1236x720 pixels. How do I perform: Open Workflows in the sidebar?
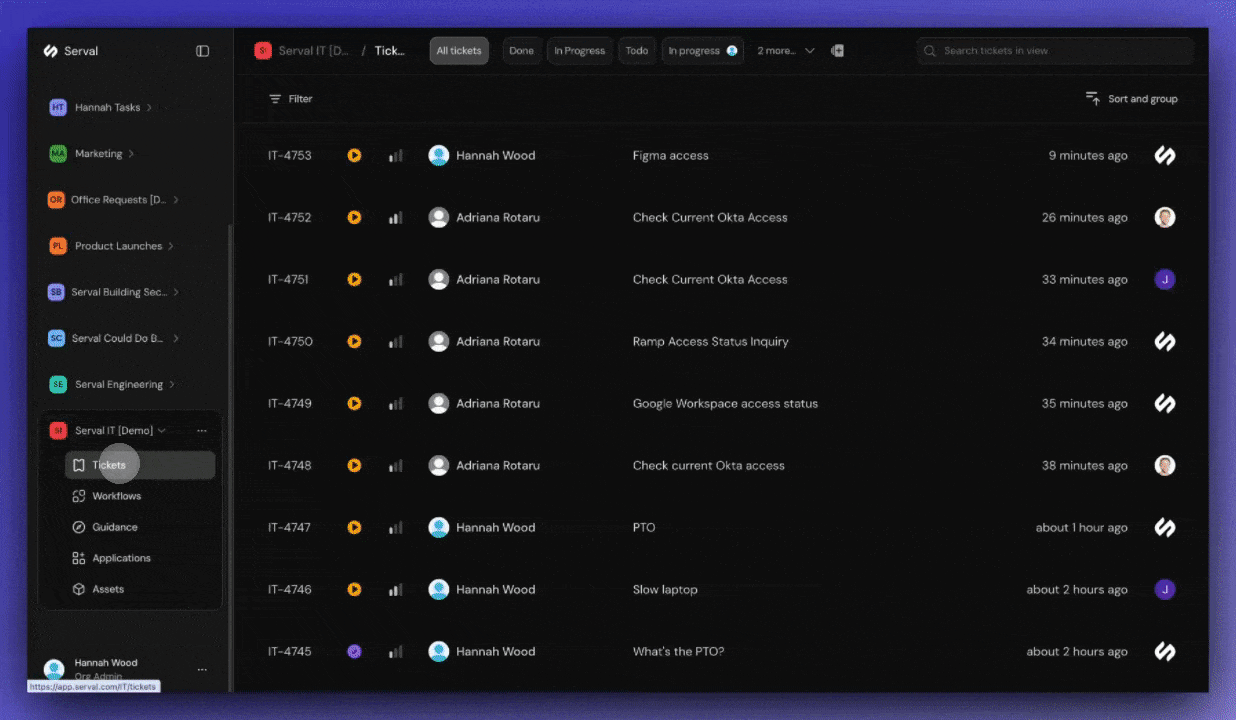pos(140,496)
